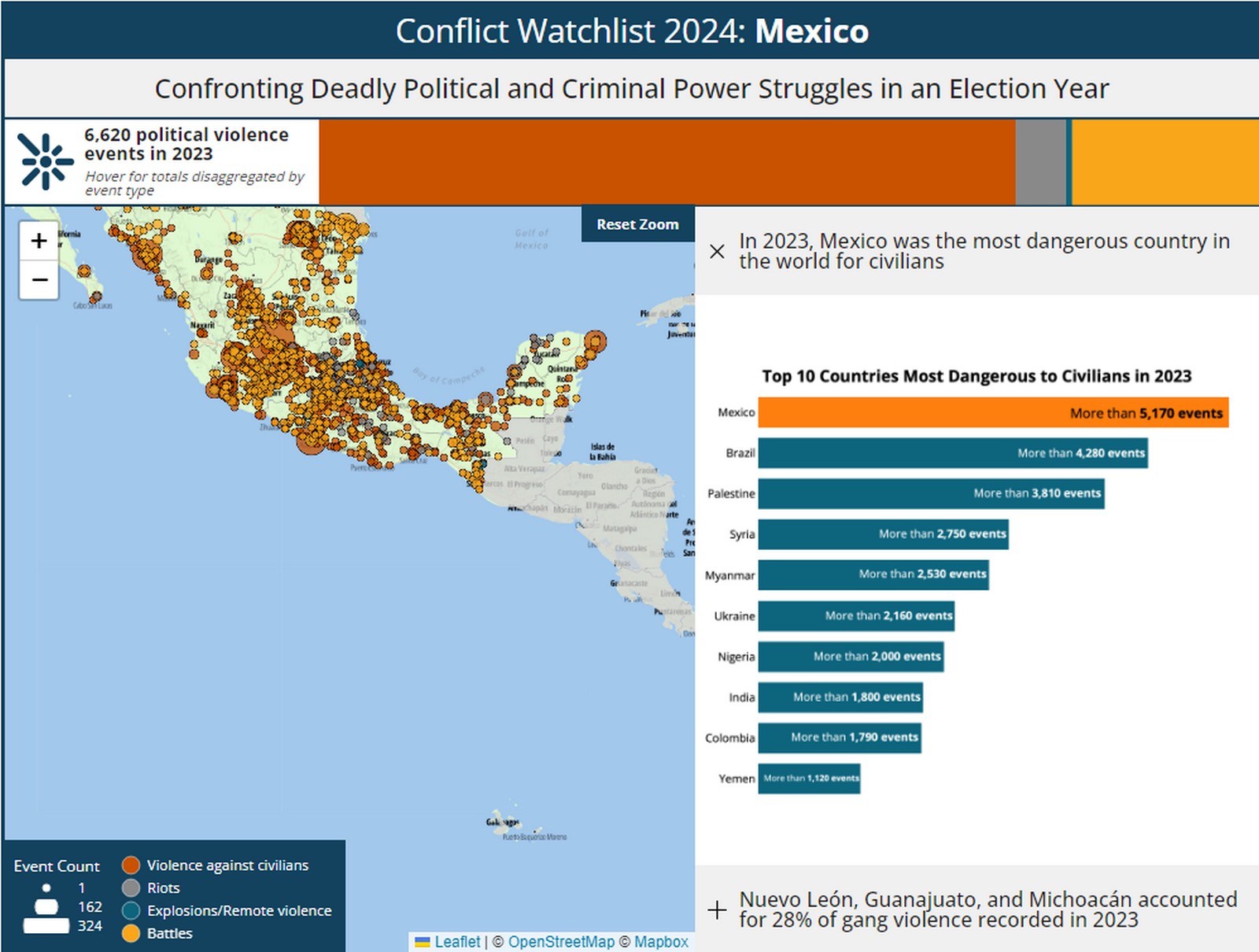This screenshot has height=952, width=1259.
Task: Click the yellow Battles segment of events bar
Action: 1165,162
